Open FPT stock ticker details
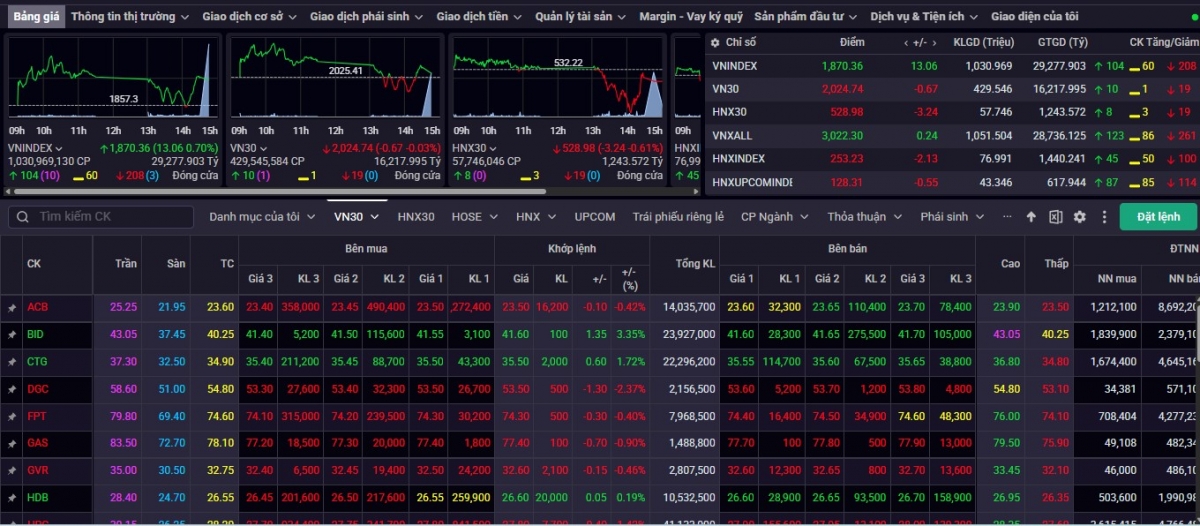 37,415
